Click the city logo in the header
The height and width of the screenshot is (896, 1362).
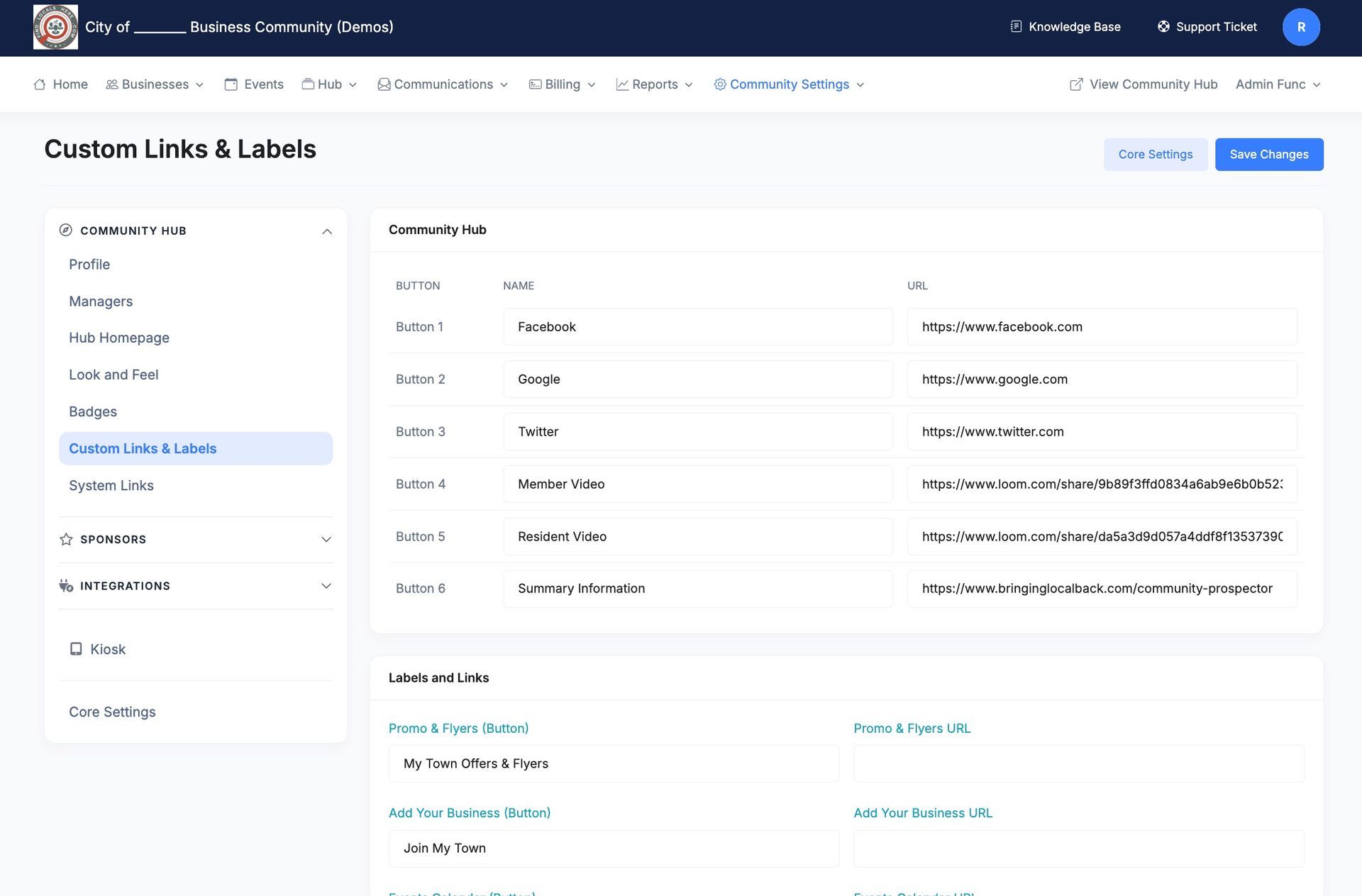point(55,27)
